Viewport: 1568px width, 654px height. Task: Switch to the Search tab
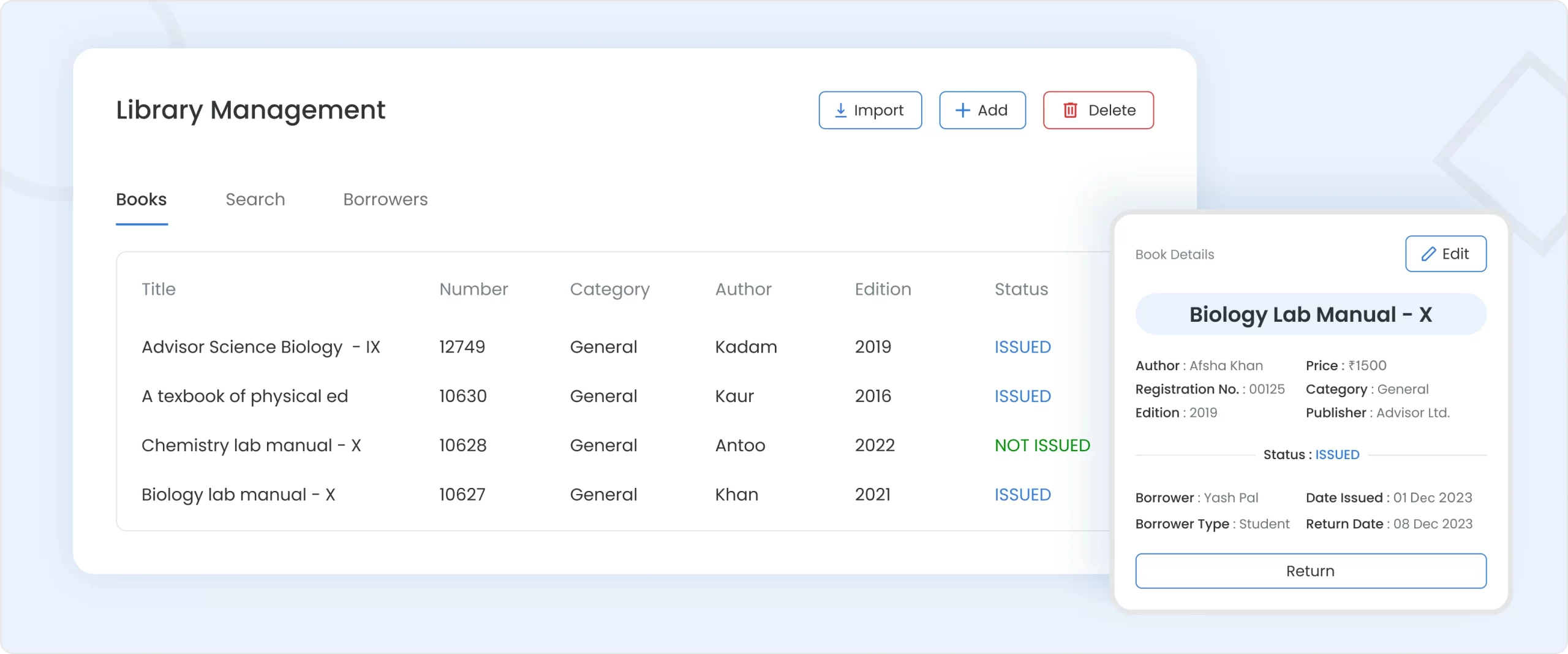point(255,199)
